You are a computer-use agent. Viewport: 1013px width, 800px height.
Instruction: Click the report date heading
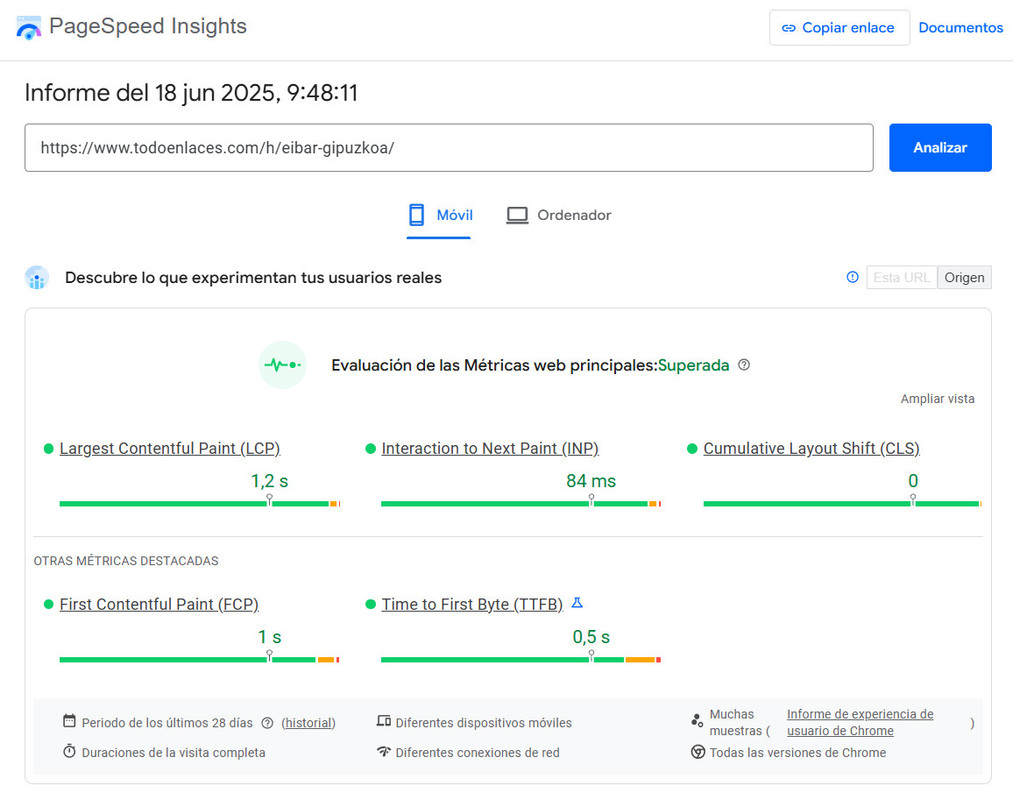[191, 93]
